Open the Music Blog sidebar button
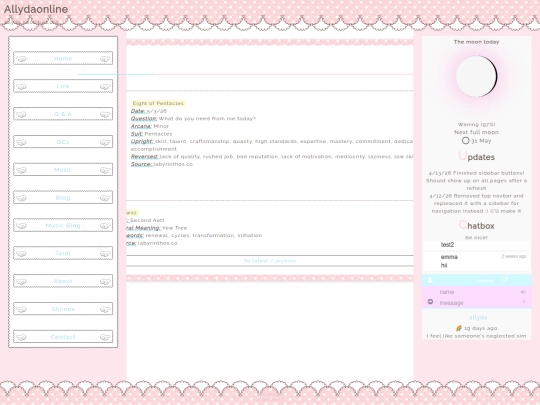 (63, 225)
